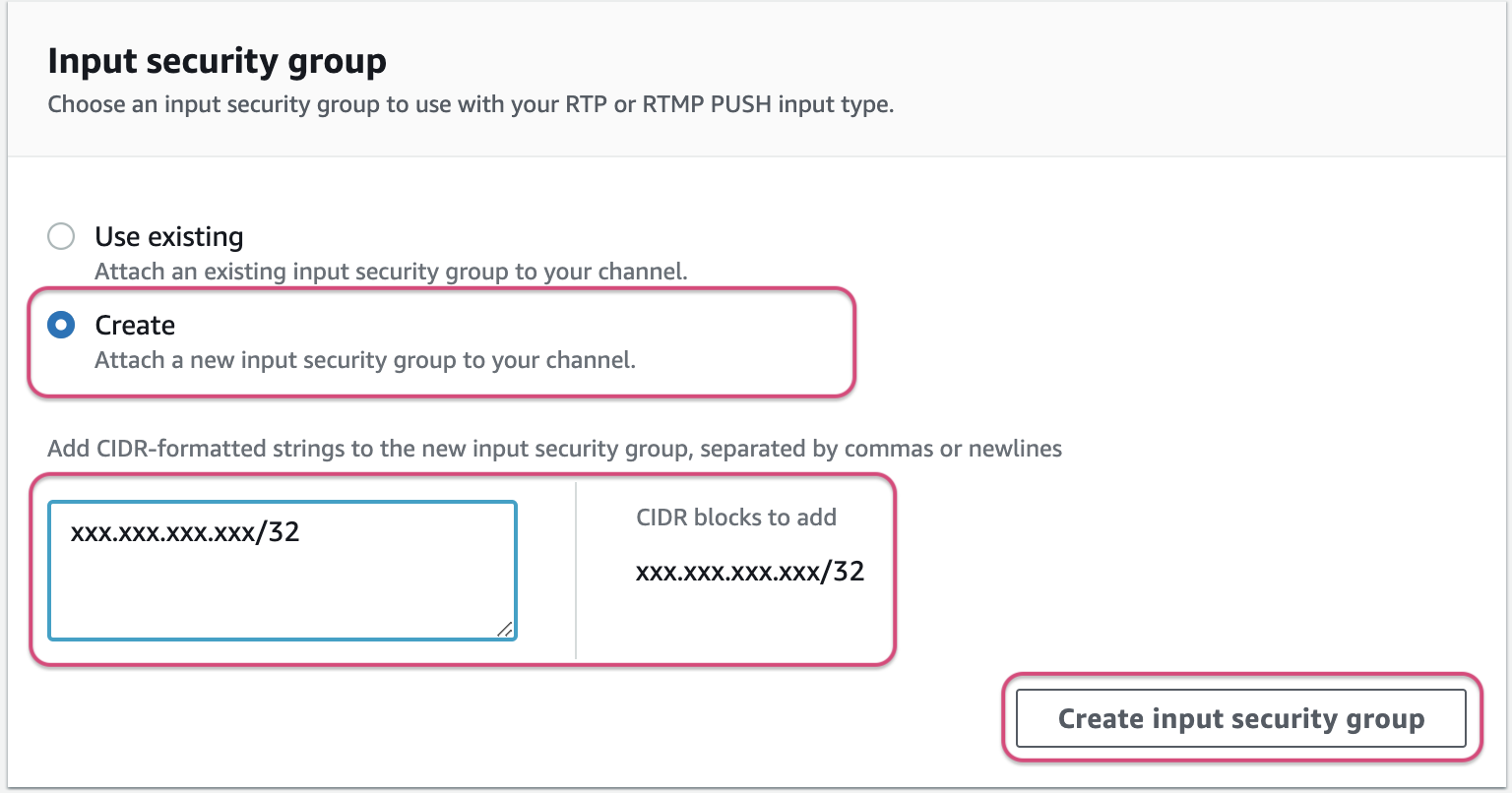Click the "Input security group" heading

coord(217,62)
